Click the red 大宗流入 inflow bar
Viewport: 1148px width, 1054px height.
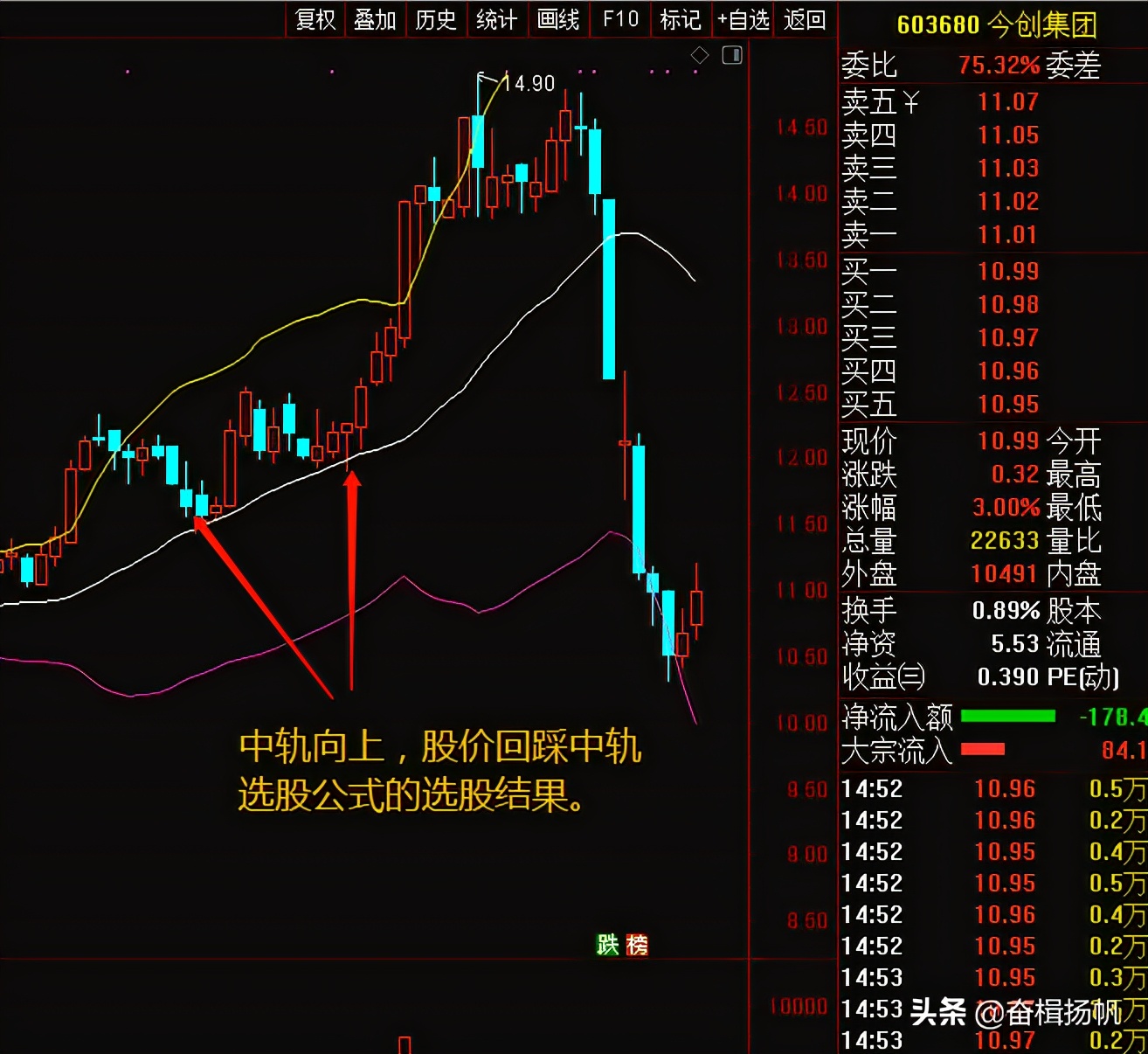[x=983, y=749]
